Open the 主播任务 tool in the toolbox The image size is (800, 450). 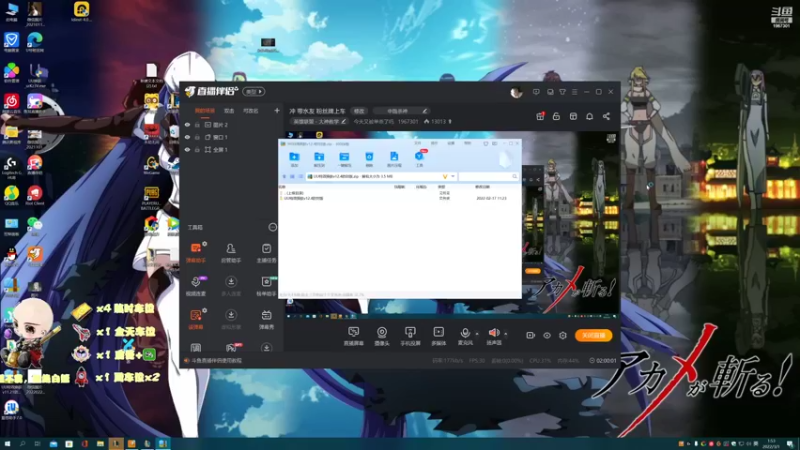pyautogui.click(x=266, y=253)
